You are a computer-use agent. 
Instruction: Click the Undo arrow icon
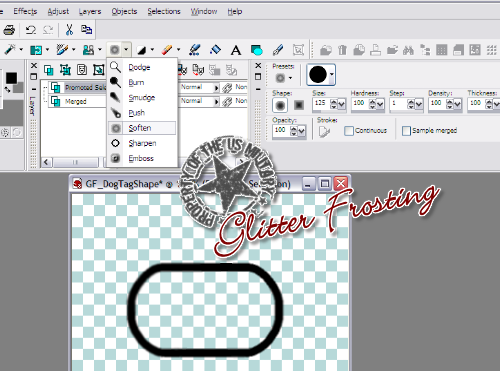coord(31,30)
